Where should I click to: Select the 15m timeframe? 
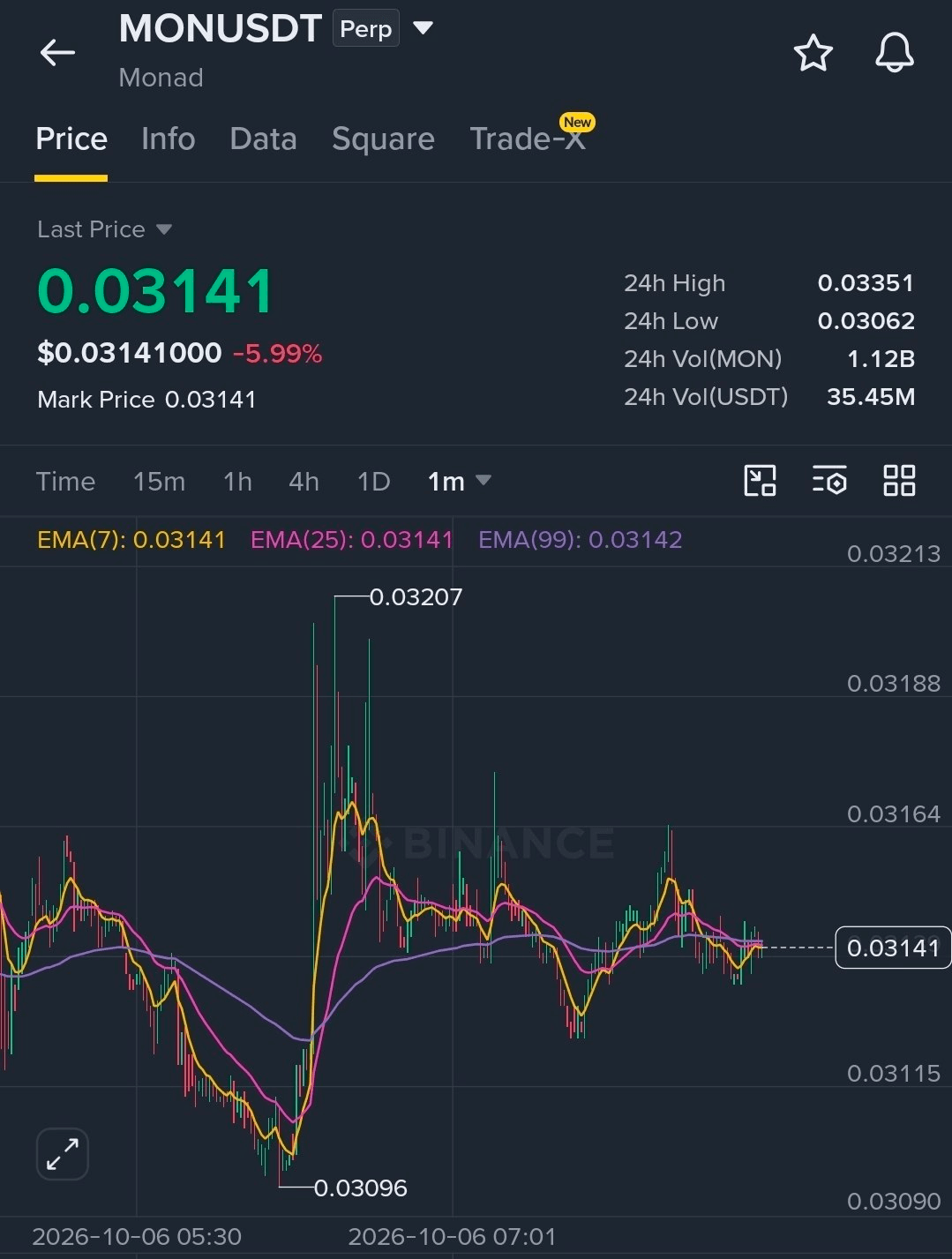click(x=159, y=482)
